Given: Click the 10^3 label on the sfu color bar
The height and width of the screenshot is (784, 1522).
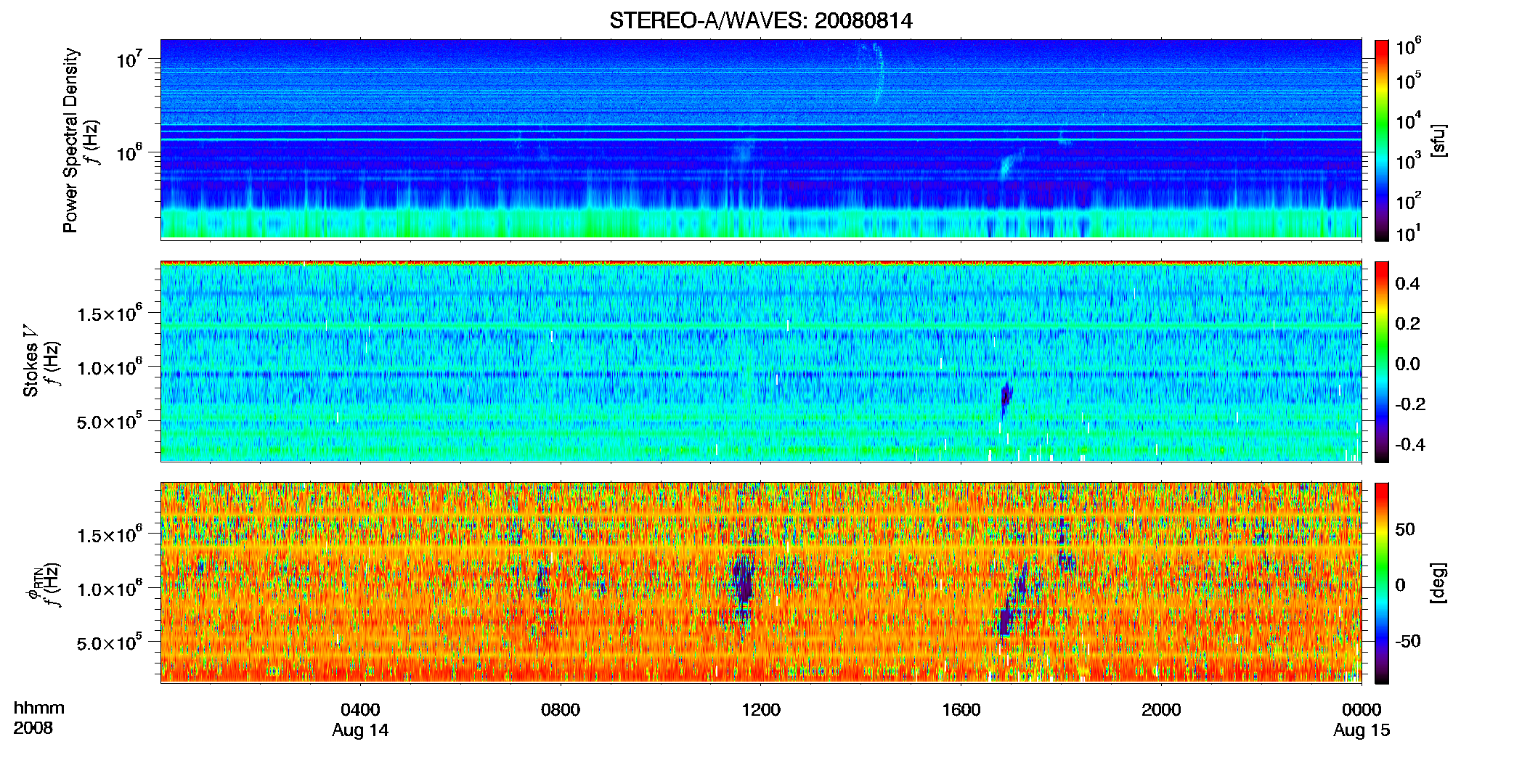Looking at the screenshot, I should pos(1408,160).
